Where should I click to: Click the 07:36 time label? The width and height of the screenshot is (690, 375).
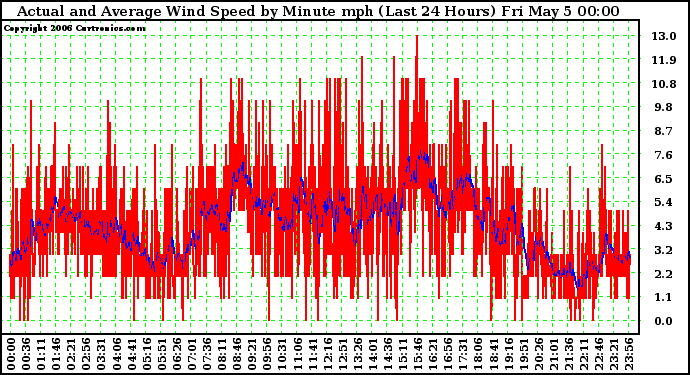coord(207,354)
